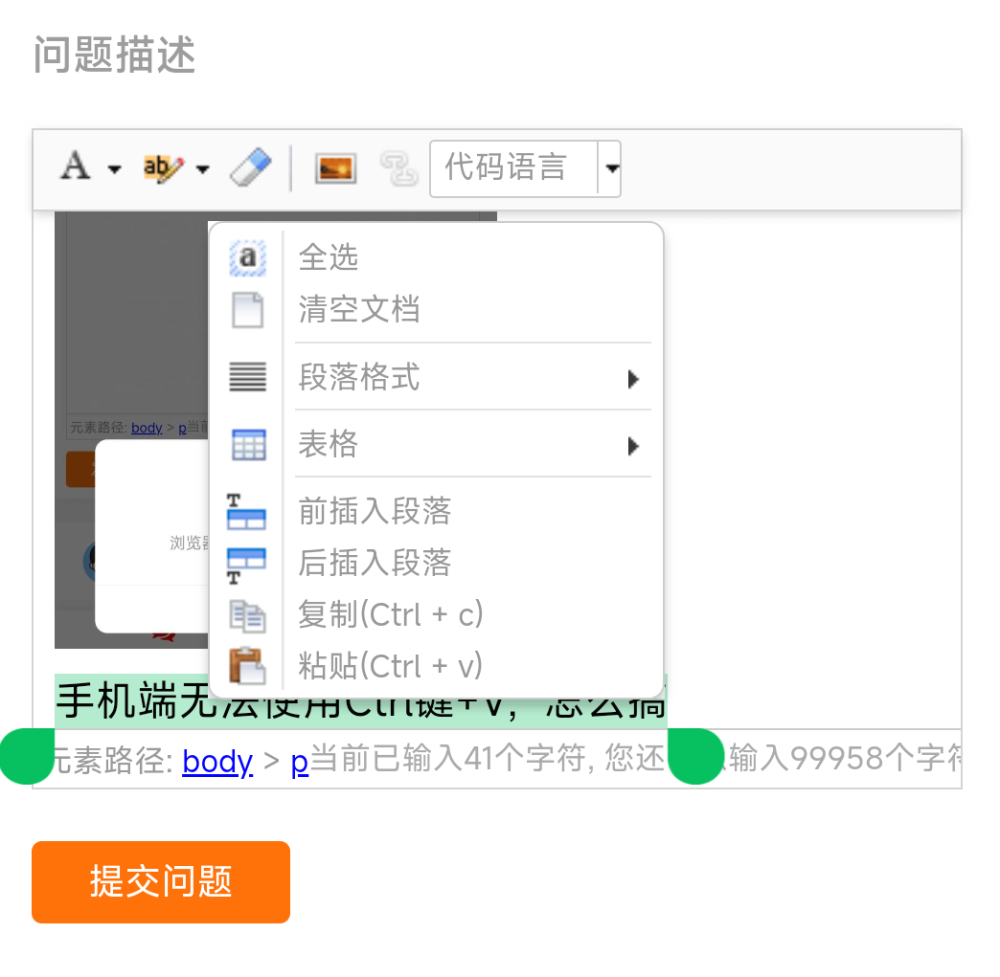Tap the right green selection handle

pos(695,756)
